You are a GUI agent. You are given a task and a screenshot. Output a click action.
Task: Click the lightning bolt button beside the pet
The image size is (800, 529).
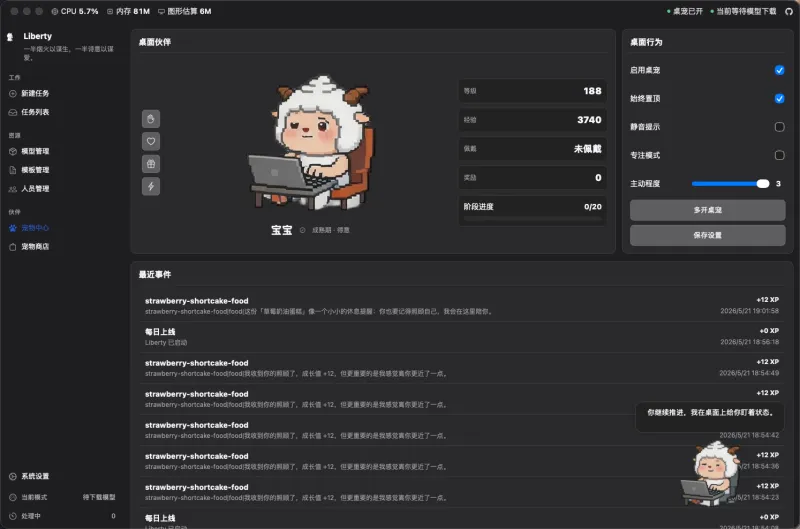151,187
